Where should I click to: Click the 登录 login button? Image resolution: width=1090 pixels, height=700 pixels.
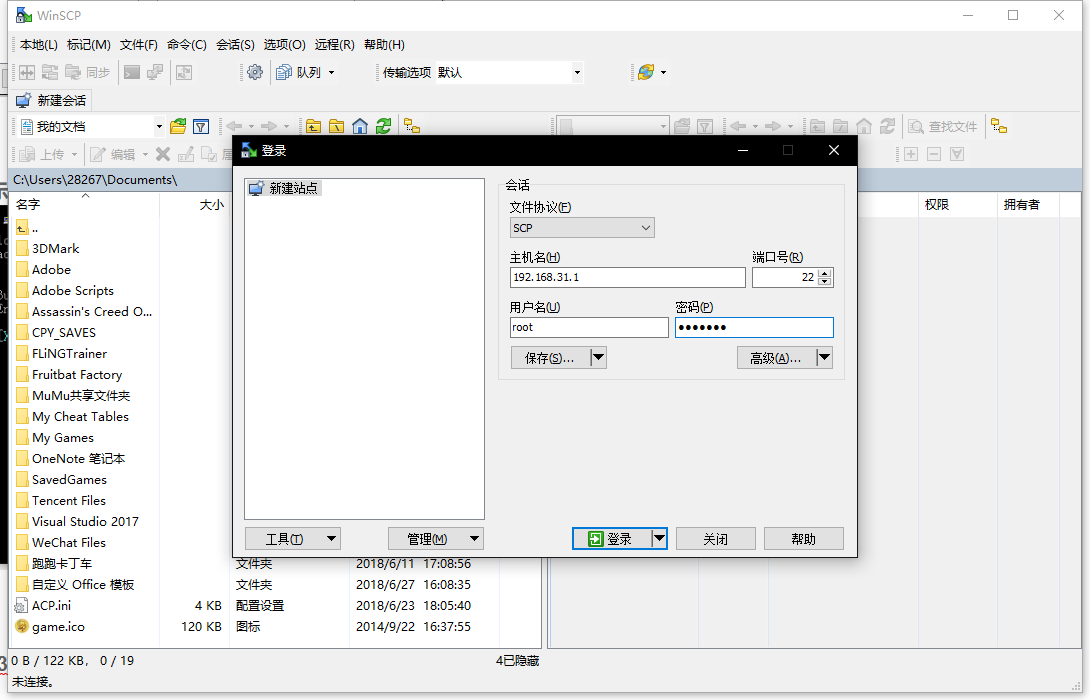[x=611, y=539]
